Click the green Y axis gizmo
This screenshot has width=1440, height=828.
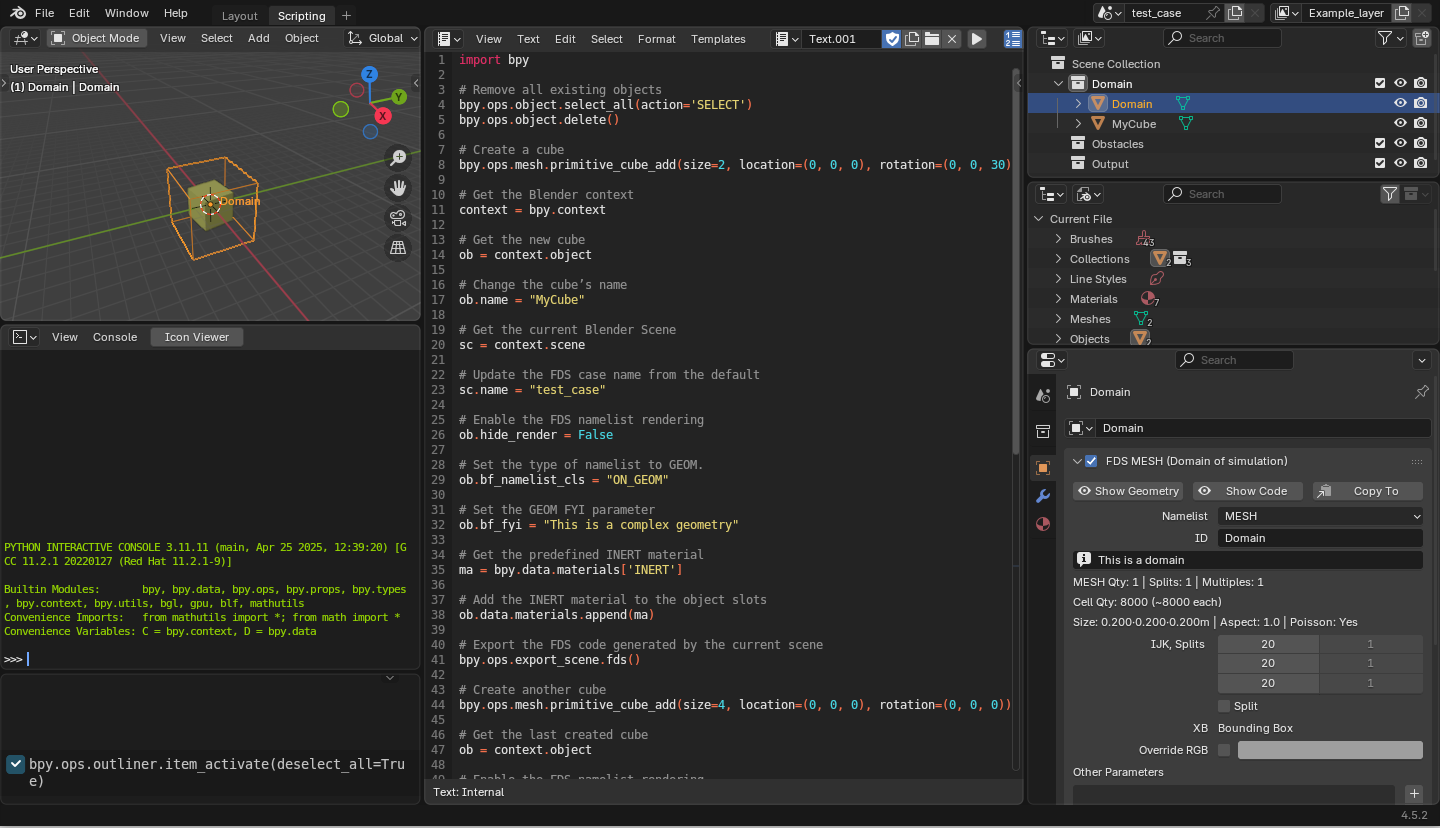(x=399, y=97)
